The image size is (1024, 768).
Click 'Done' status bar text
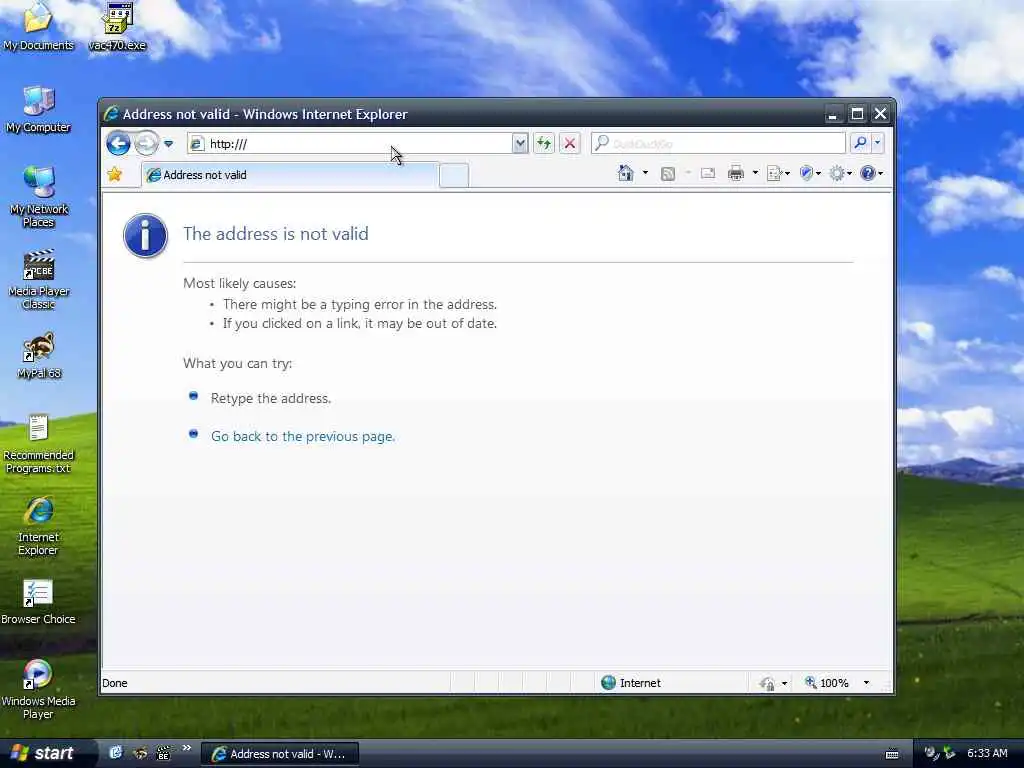[x=115, y=683]
